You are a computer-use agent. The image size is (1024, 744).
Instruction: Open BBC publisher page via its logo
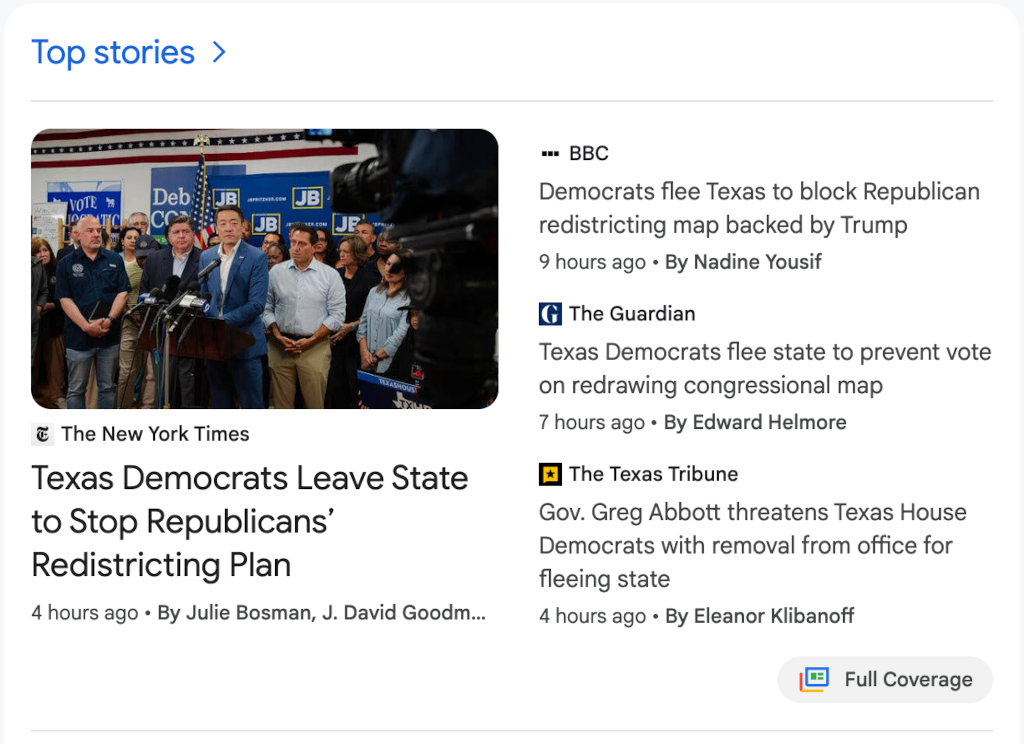point(551,153)
